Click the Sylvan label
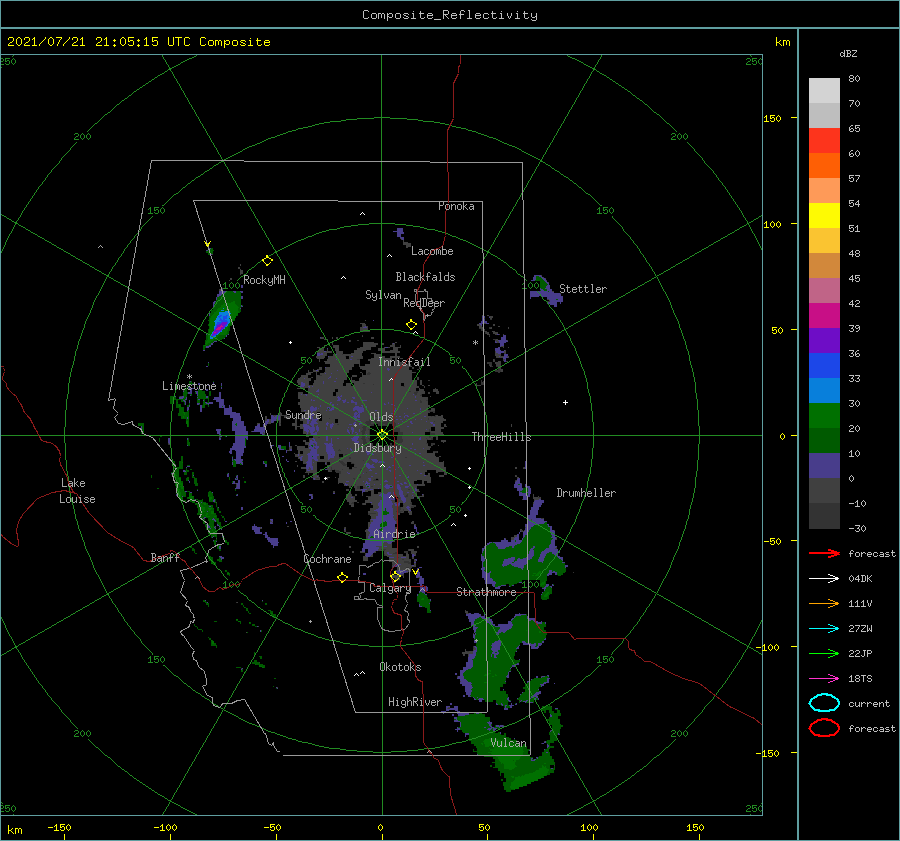Image resolution: width=900 pixels, height=841 pixels. click(383, 295)
